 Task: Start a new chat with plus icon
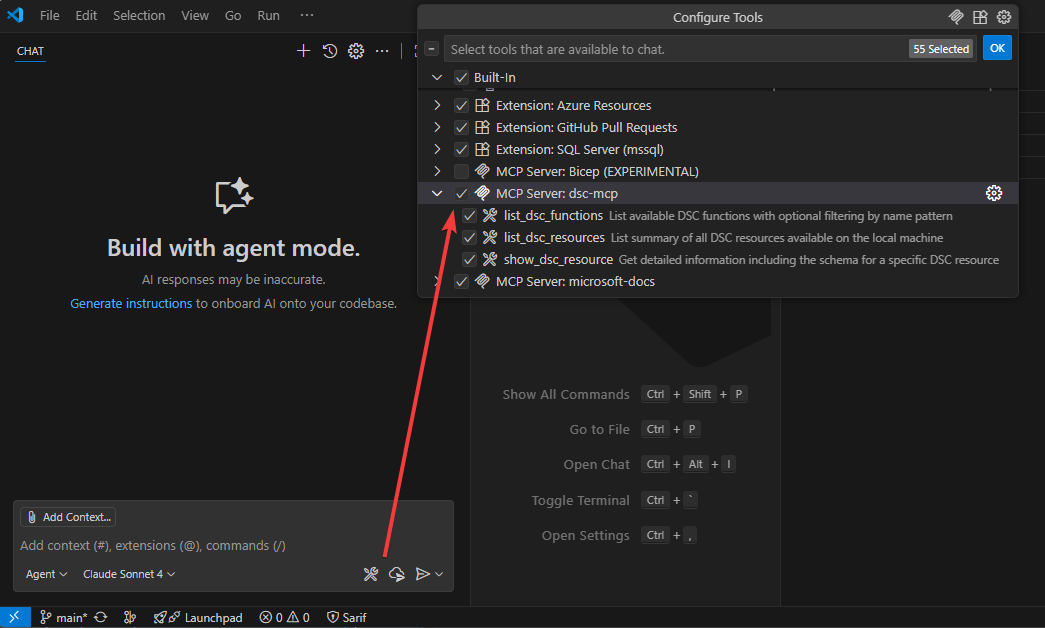304,51
